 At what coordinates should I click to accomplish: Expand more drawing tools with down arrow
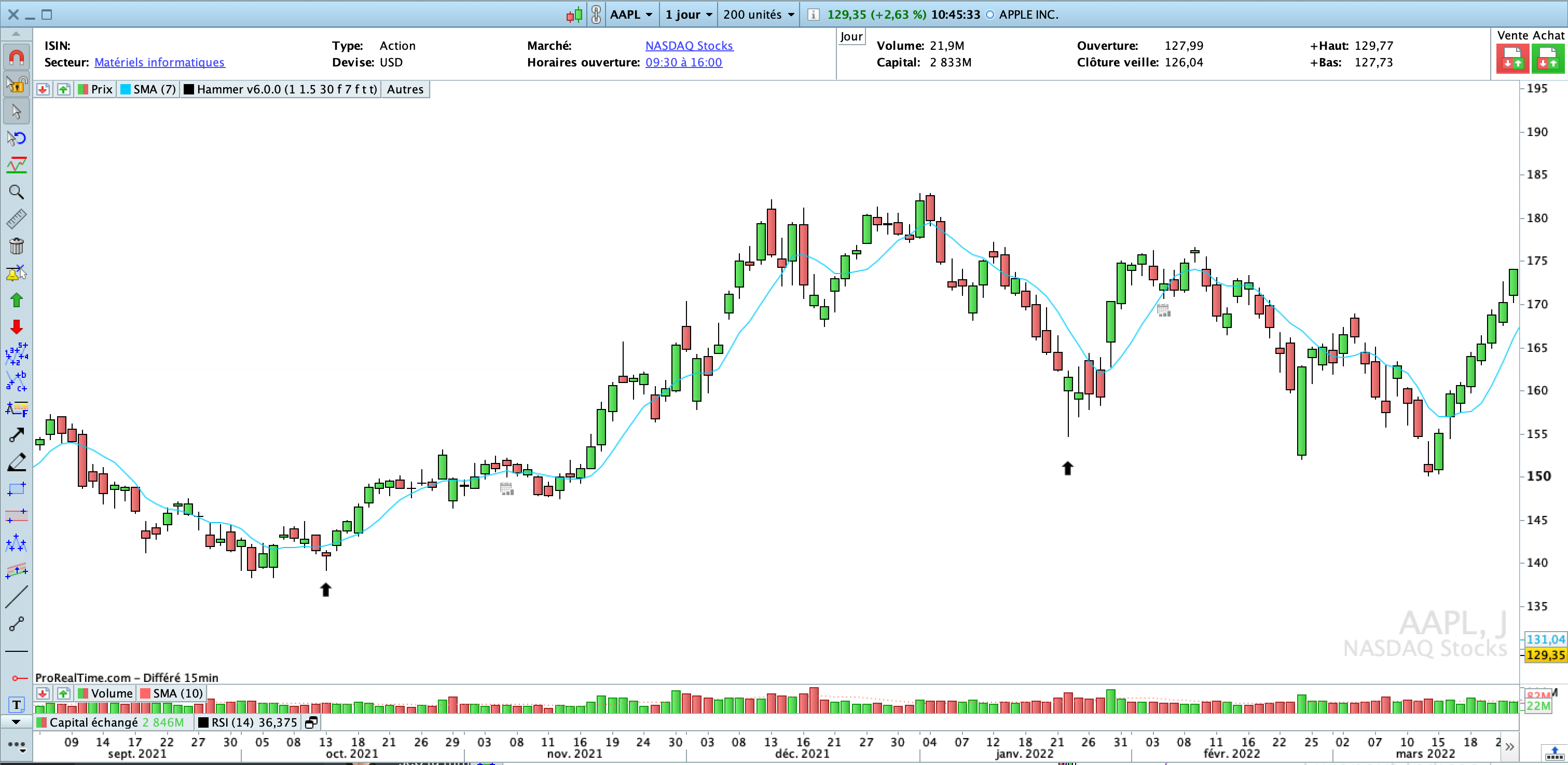[x=17, y=722]
